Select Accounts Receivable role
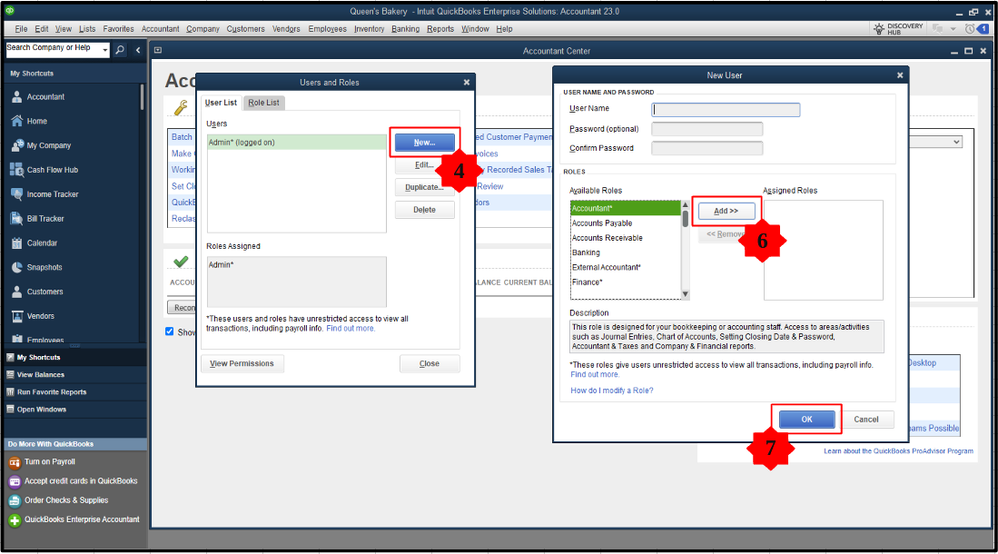The height and width of the screenshot is (554, 998). tap(626, 238)
